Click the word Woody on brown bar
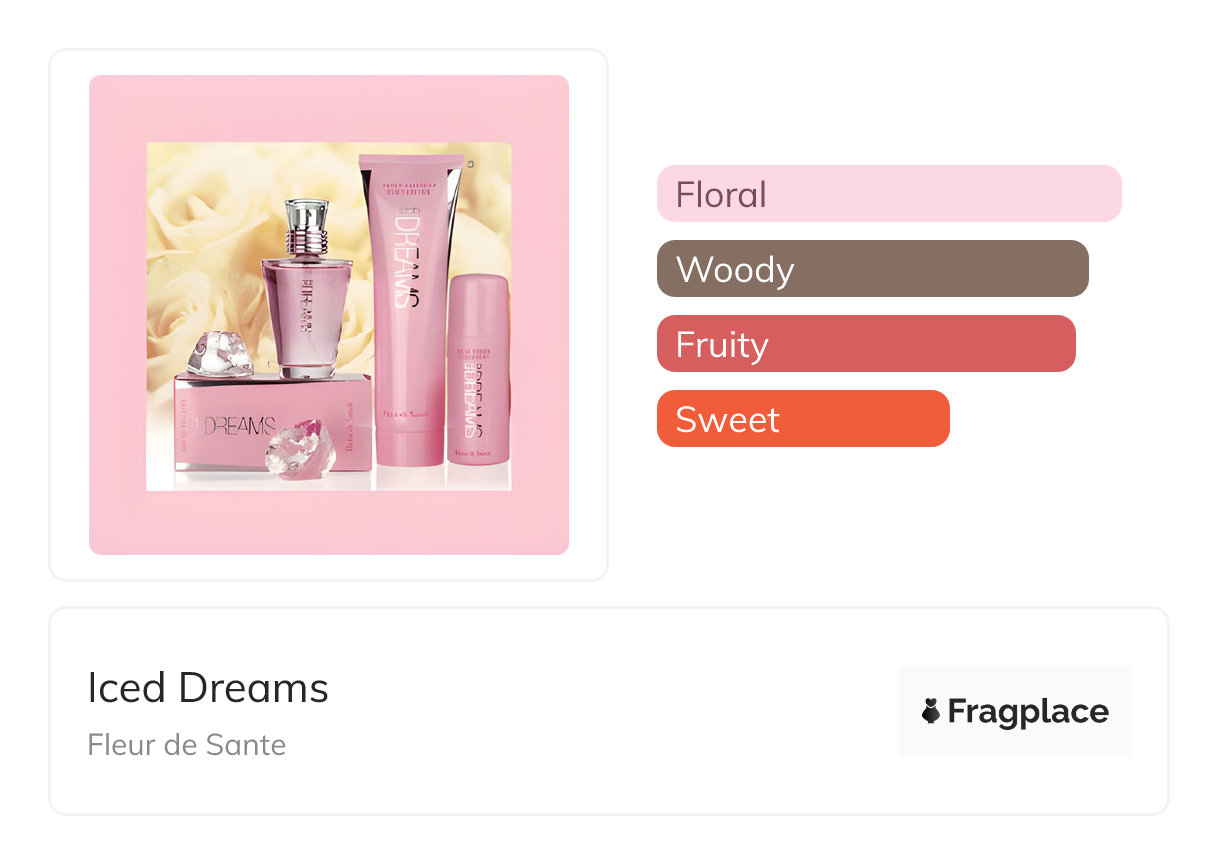1218x864 pixels. 735,269
